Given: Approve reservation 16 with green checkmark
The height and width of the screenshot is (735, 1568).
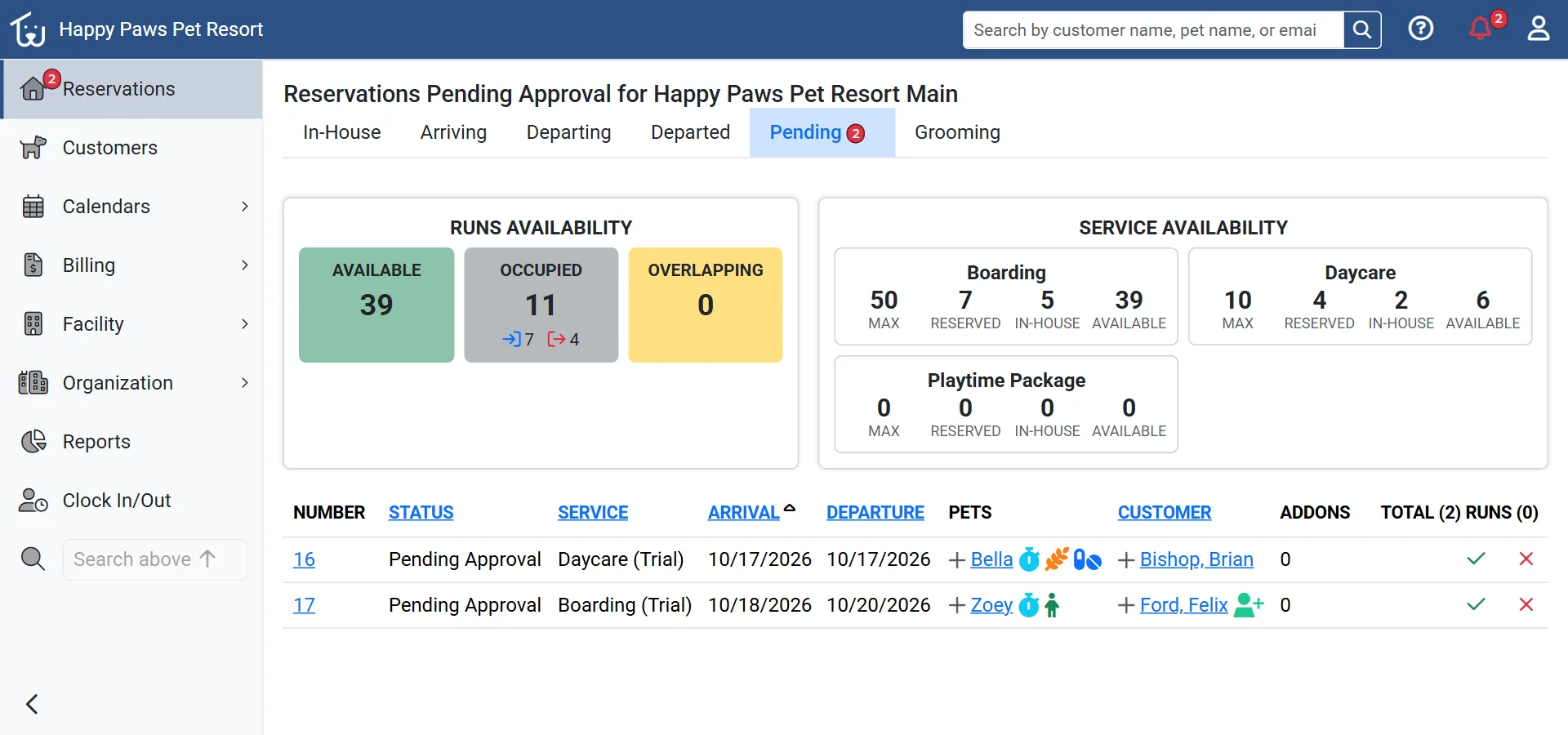Looking at the screenshot, I should point(1476,559).
